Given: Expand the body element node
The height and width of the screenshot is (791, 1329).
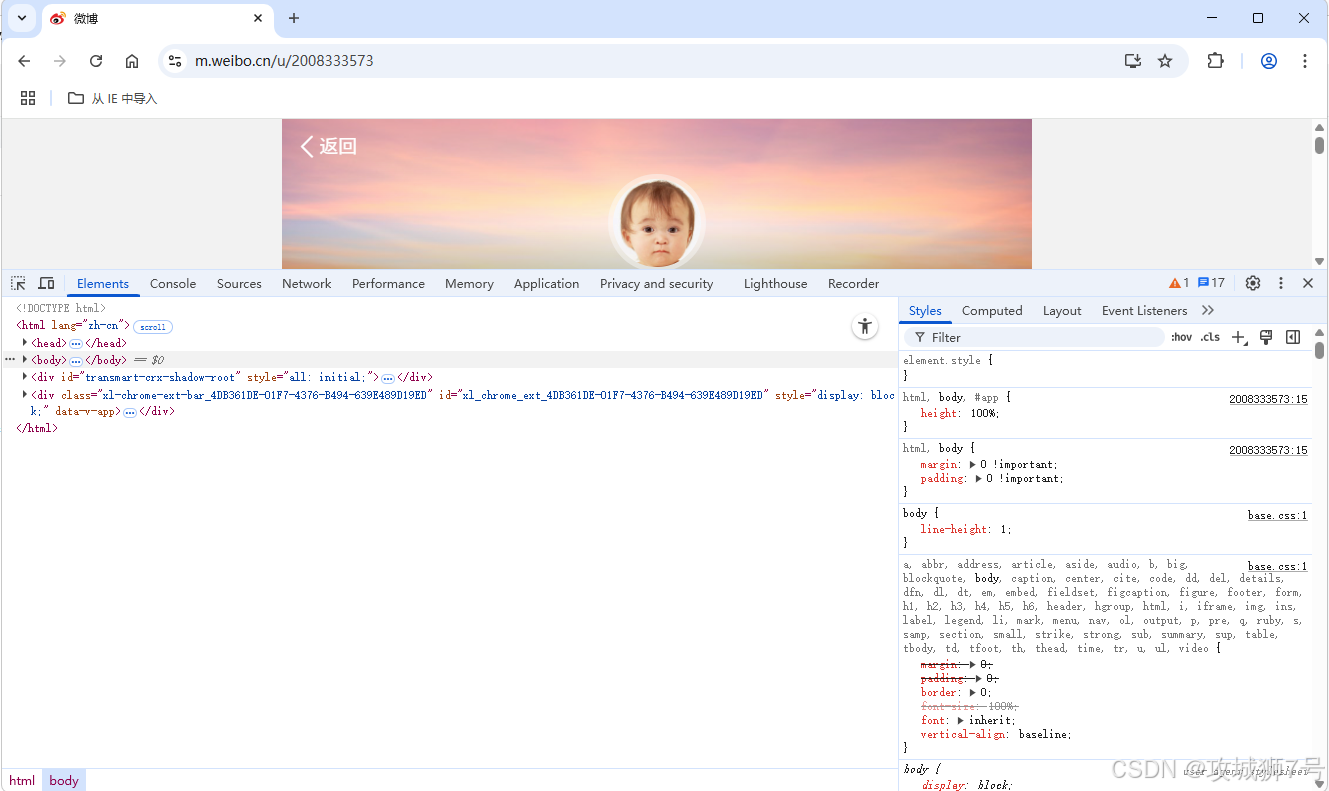Looking at the screenshot, I should pos(25,359).
